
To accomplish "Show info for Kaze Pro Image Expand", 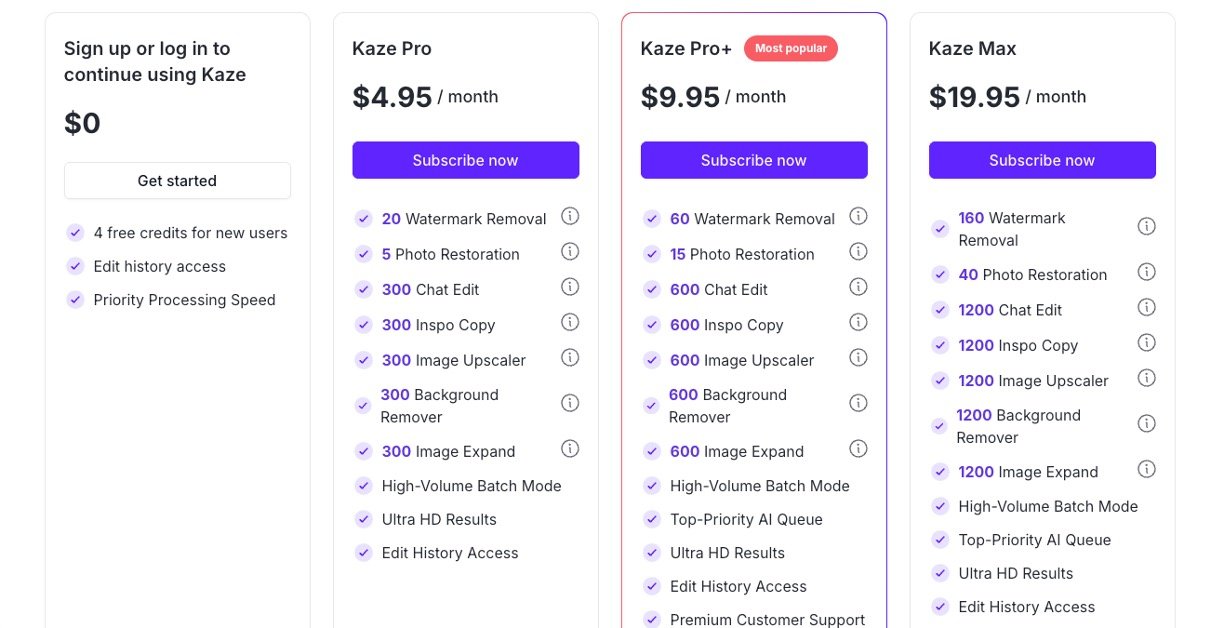I will point(570,449).
